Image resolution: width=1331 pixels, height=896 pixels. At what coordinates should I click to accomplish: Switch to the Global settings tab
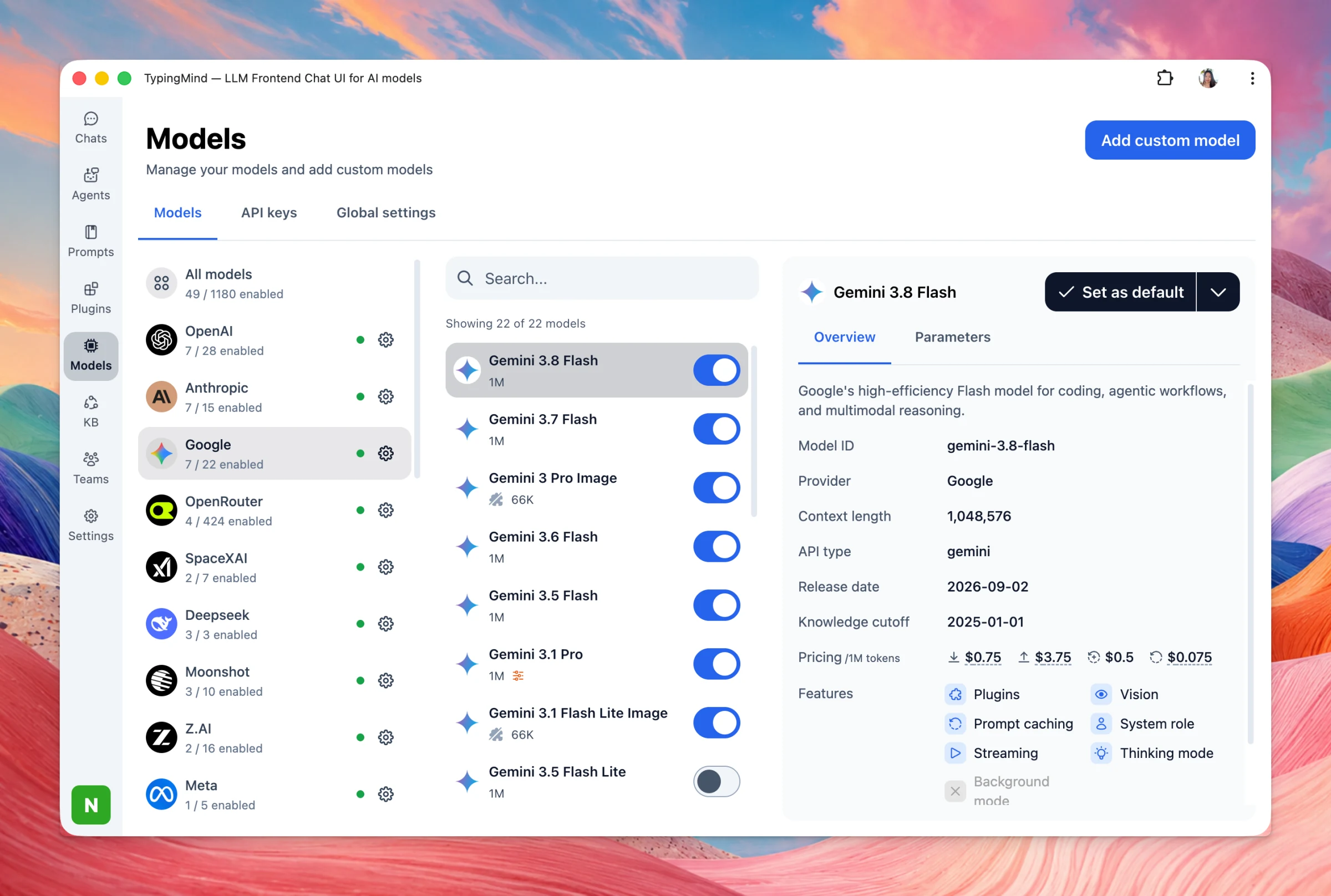point(386,212)
